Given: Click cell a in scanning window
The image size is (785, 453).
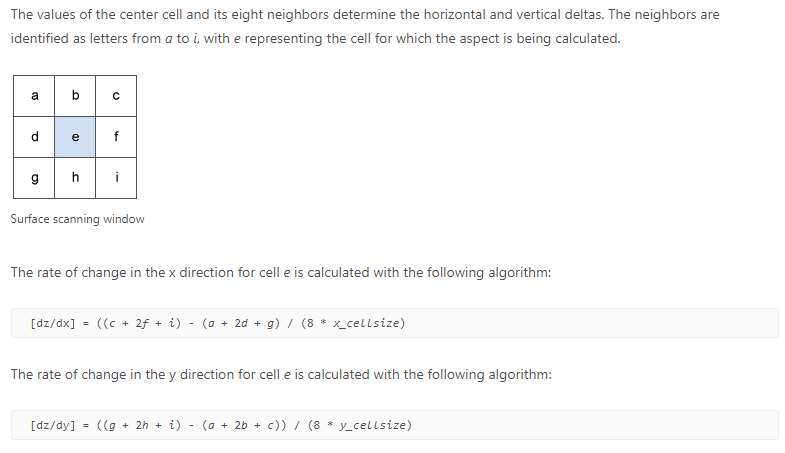Looking at the screenshot, I should pyautogui.click(x=34, y=96).
